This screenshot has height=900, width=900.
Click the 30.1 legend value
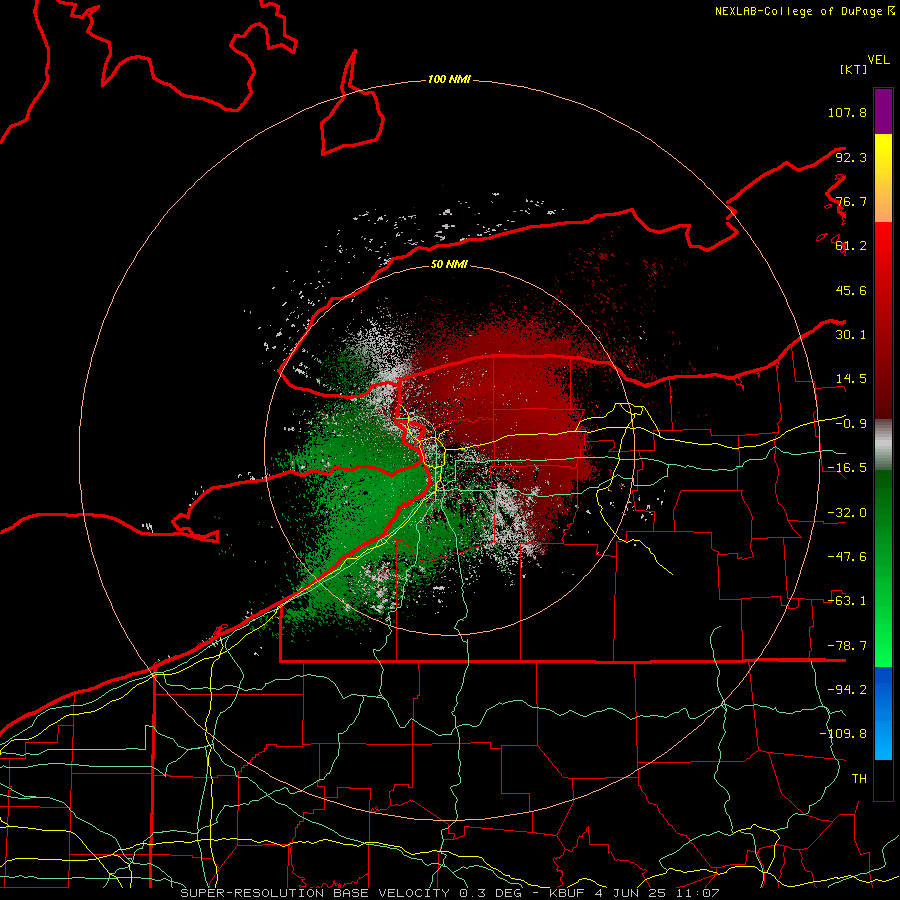(851, 335)
